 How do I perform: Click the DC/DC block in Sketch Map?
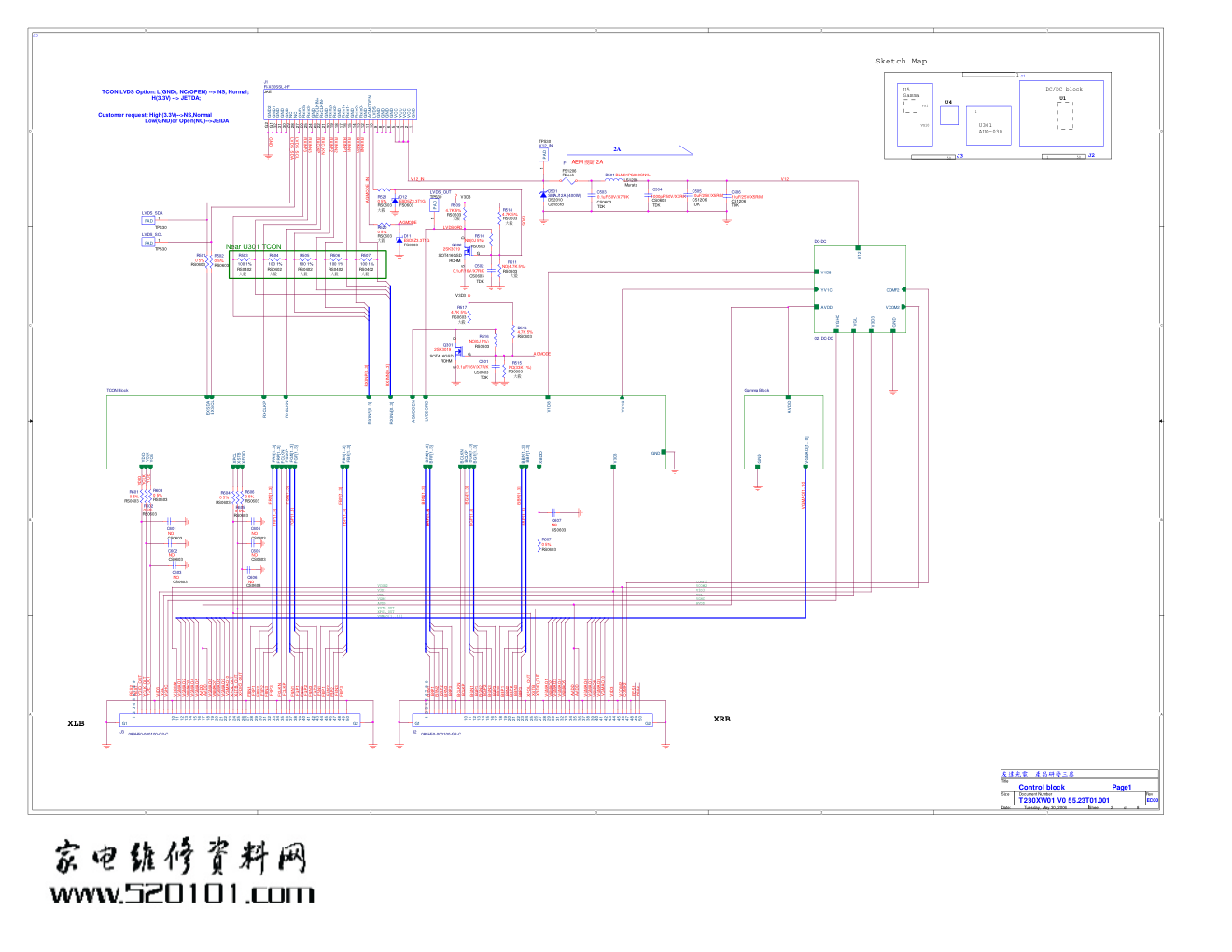[x=1061, y=113]
